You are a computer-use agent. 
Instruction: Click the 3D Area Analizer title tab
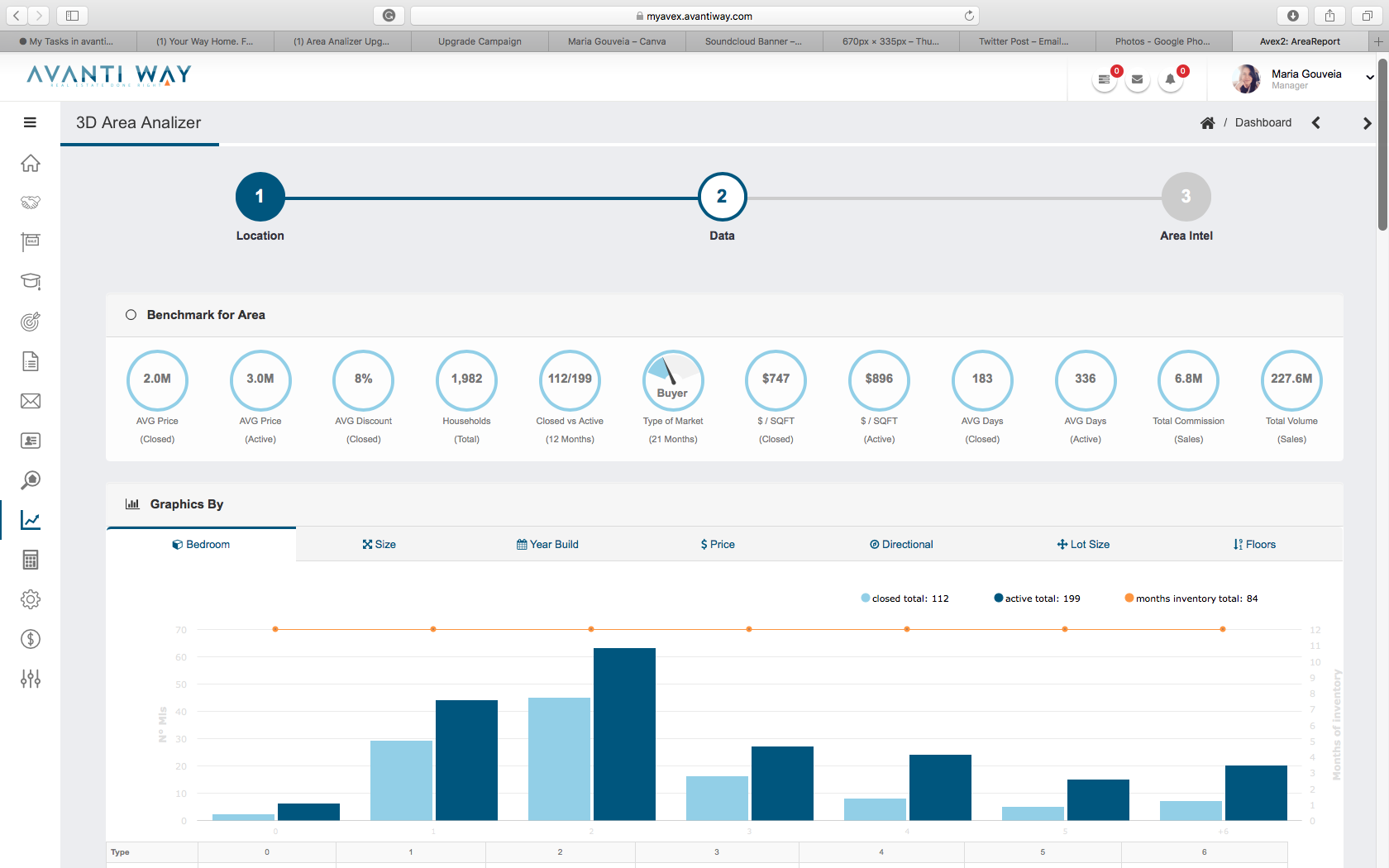pos(139,123)
